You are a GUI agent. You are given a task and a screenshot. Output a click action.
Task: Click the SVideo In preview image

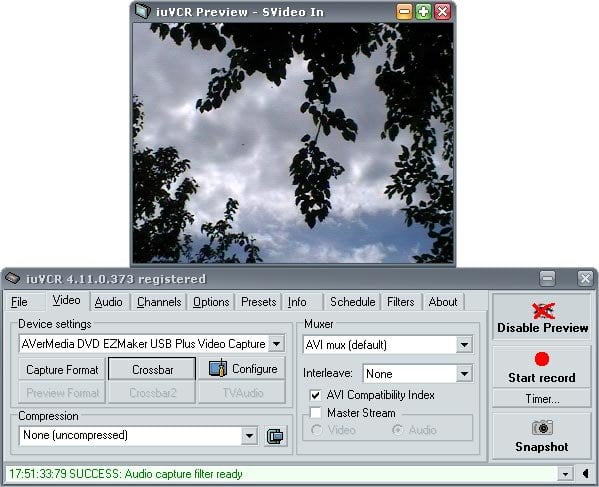point(293,143)
